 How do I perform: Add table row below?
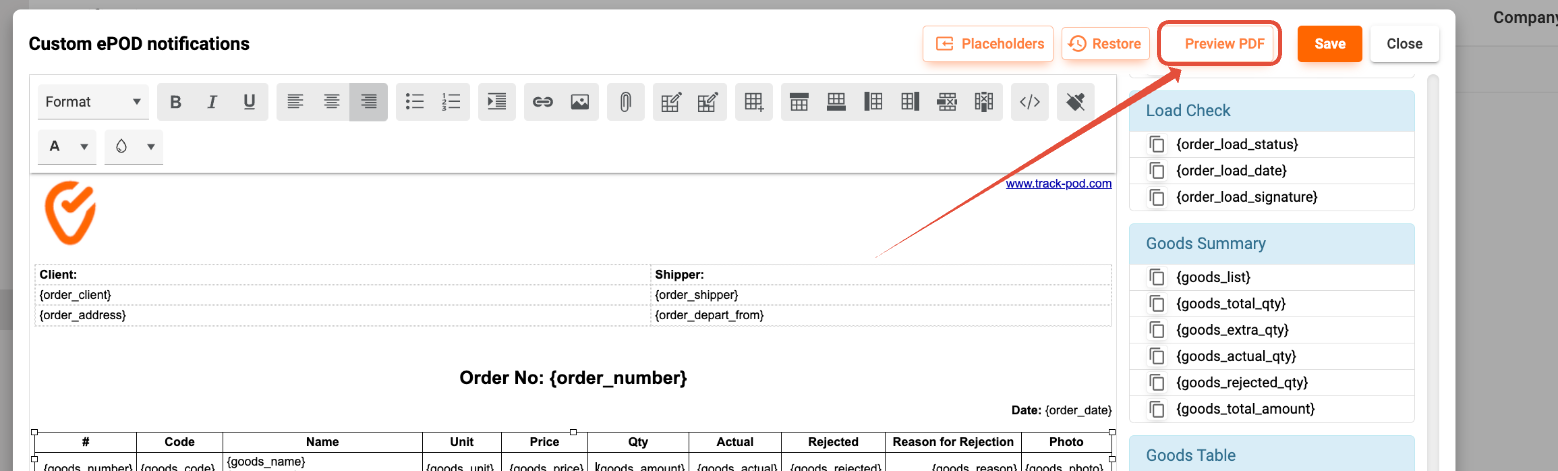[836, 102]
